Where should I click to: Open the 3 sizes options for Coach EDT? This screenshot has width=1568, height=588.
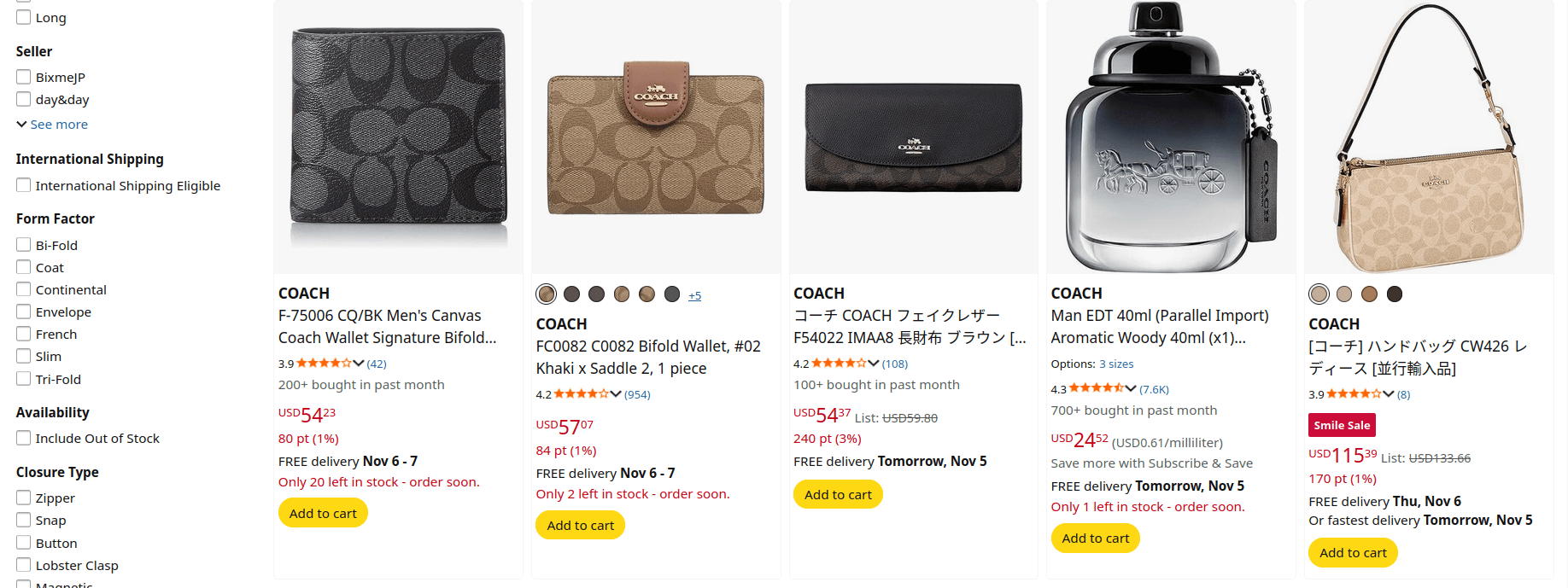pyautogui.click(x=1116, y=364)
